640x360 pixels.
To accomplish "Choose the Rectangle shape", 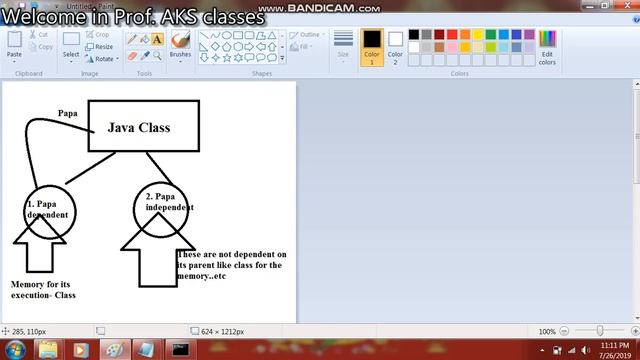I will click(x=238, y=36).
